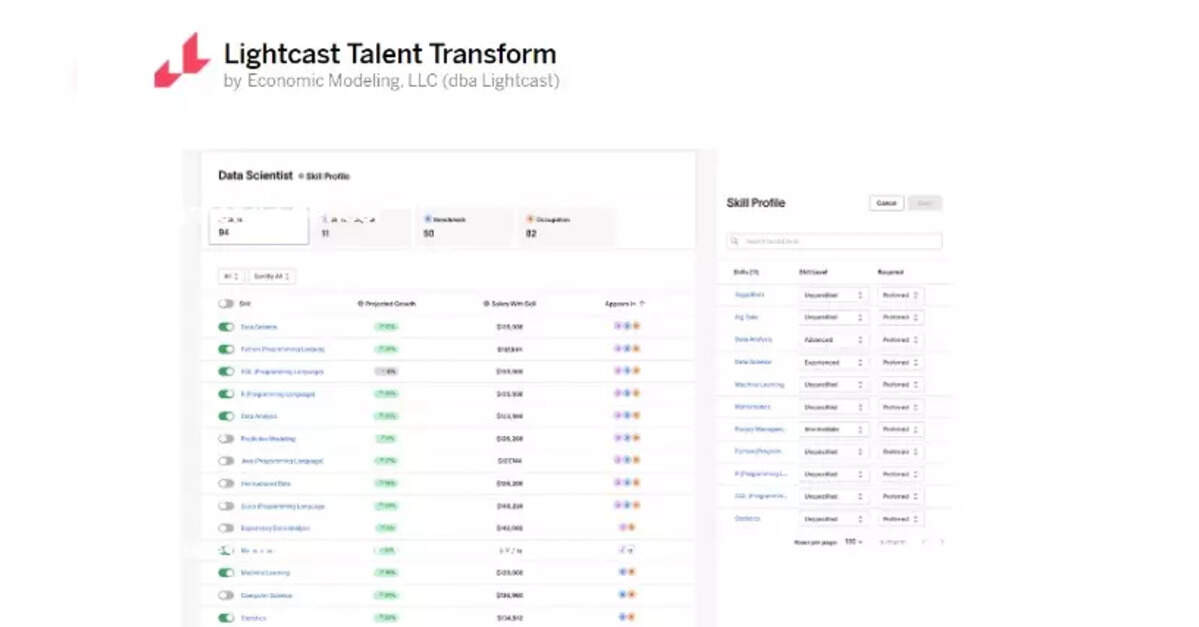Open the Rows per page dropdown
The height and width of the screenshot is (627, 1199).
coord(853,541)
